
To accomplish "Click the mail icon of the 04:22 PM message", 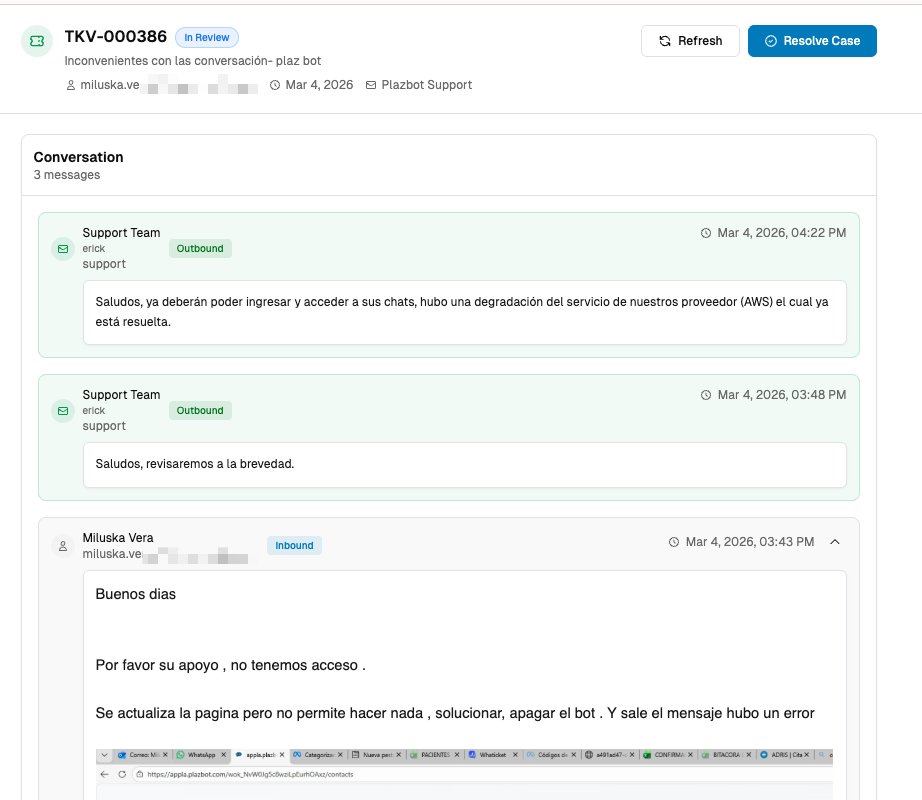I will [63, 249].
